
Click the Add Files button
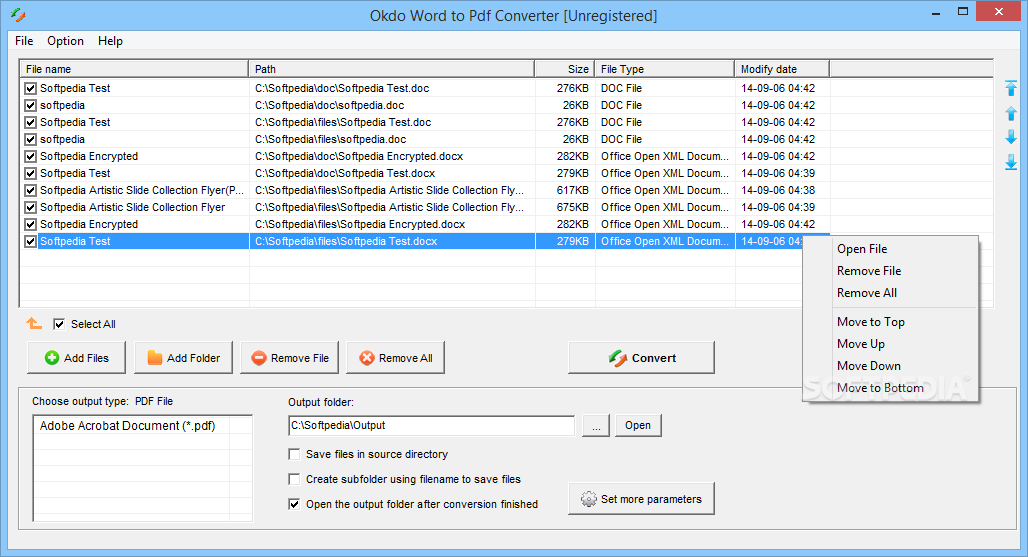point(76,358)
